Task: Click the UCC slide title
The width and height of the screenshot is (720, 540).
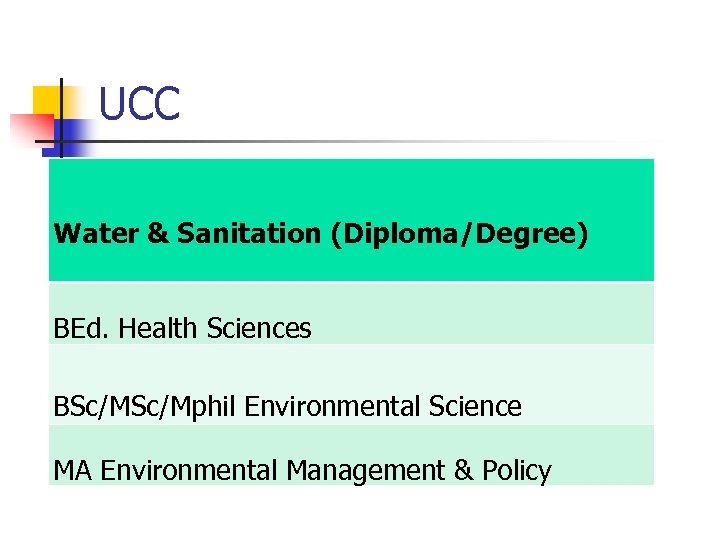Action: [140, 104]
